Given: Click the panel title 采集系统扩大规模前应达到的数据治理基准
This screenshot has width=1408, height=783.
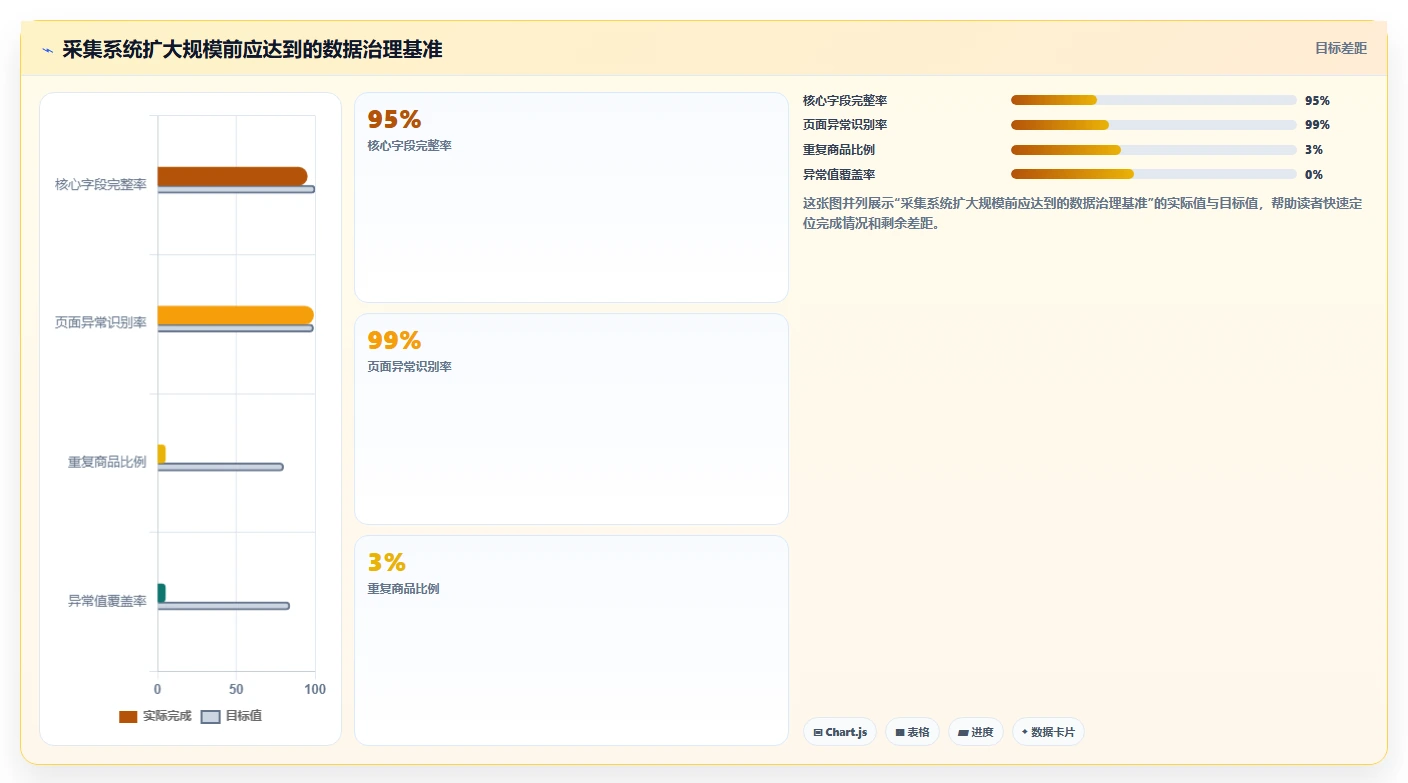Looking at the screenshot, I should pos(252,50).
